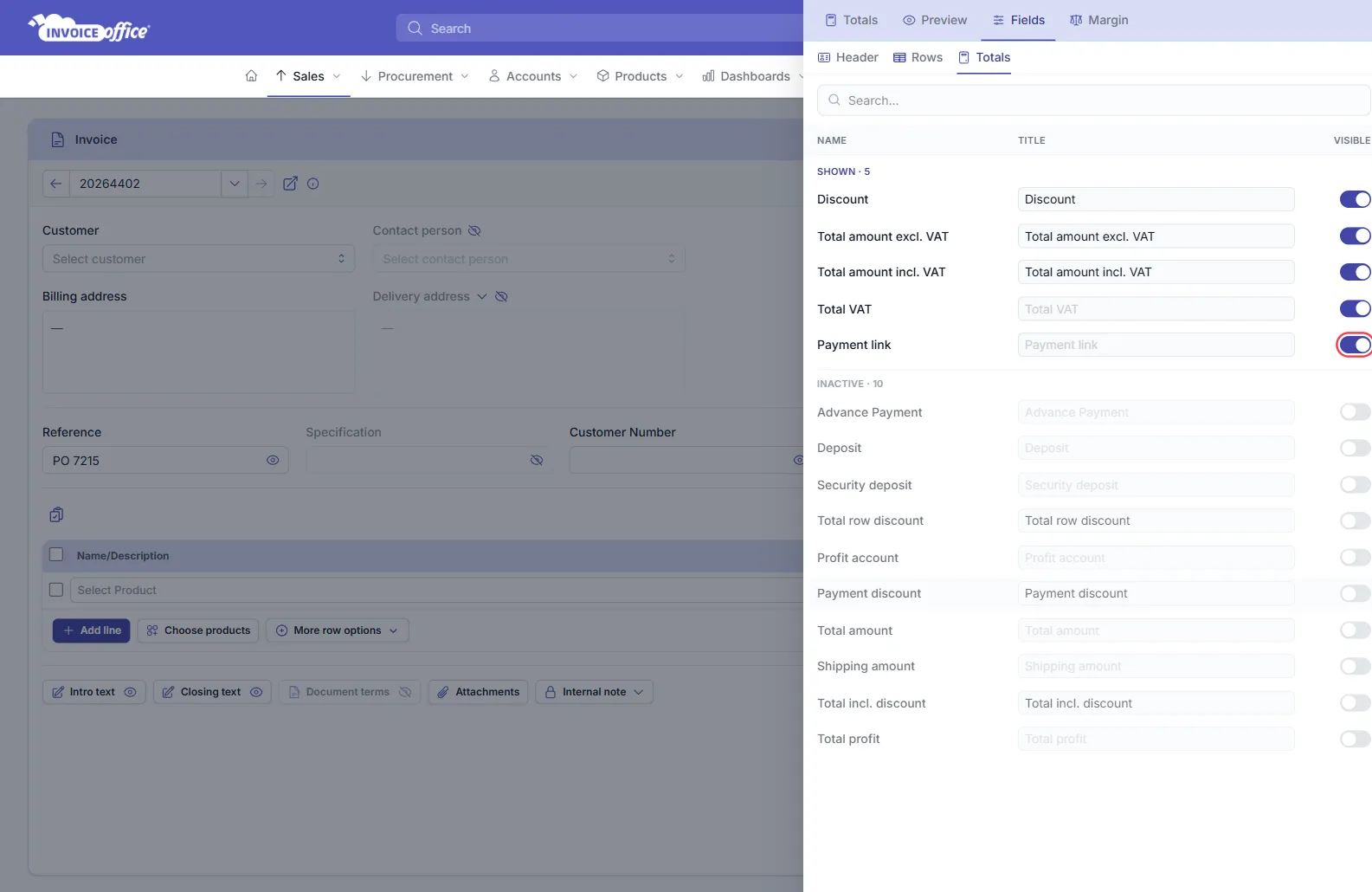The height and width of the screenshot is (892, 1372).
Task: Edit the Discount title field
Action: pyautogui.click(x=1156, y=199)
